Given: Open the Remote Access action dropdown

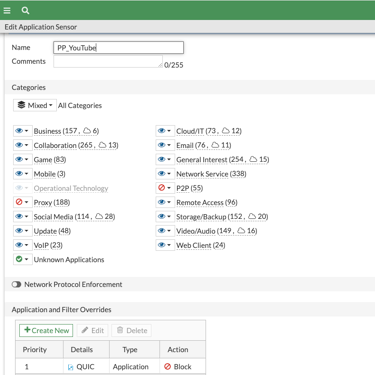Looking at the screenshot, I should (165, 202).
